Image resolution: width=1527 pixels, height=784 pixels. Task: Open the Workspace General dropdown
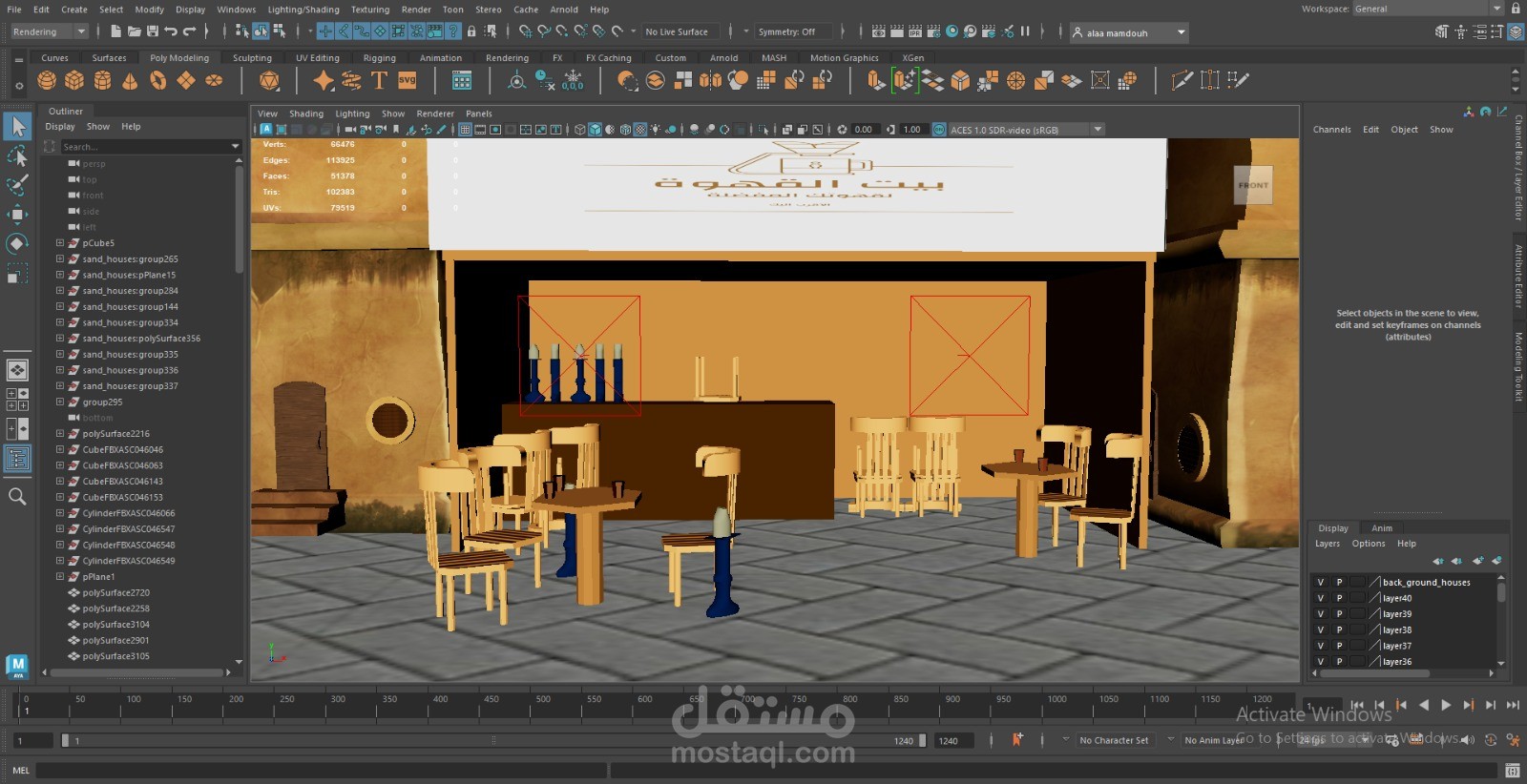(x=1427, y=9)
